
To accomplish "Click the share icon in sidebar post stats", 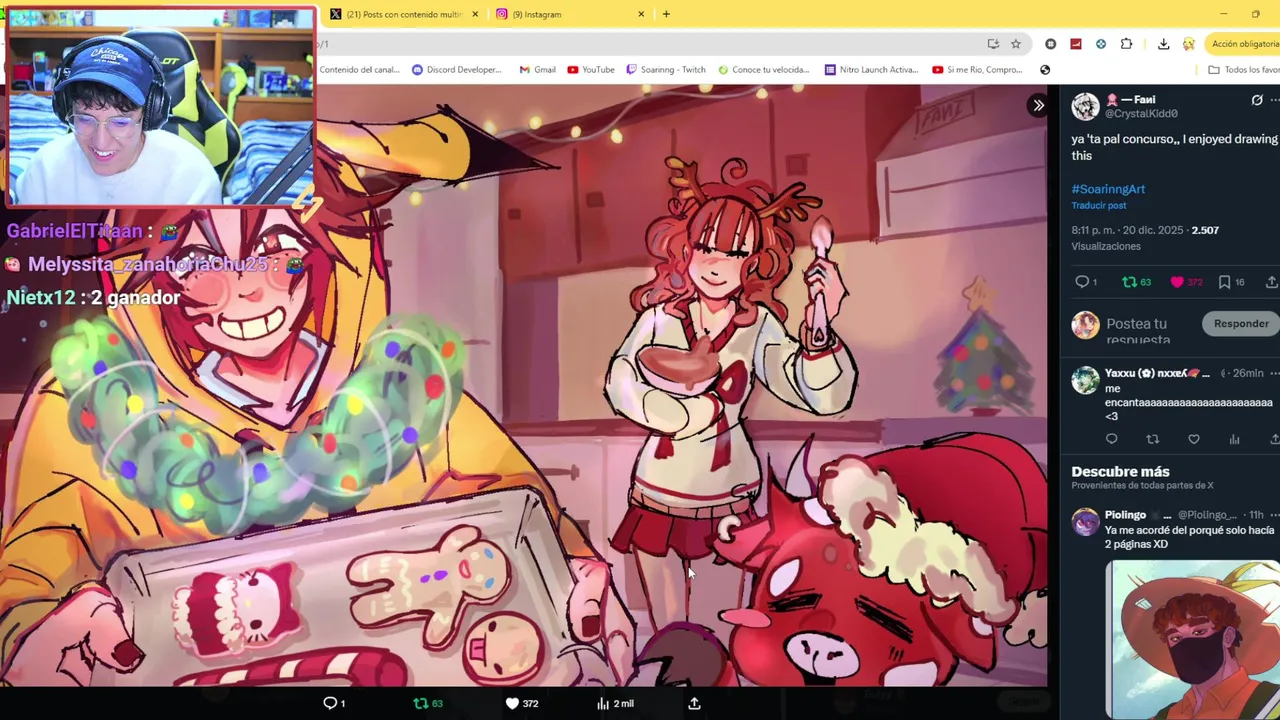I will tap(1272, 282).
